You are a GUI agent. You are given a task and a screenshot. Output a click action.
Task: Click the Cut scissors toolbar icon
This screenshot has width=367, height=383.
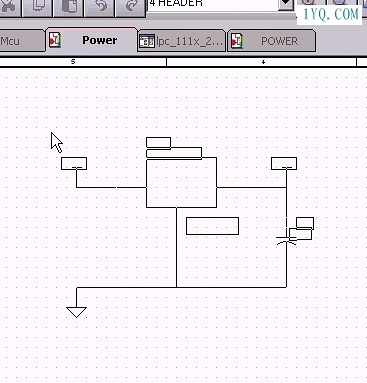point(10,7)
